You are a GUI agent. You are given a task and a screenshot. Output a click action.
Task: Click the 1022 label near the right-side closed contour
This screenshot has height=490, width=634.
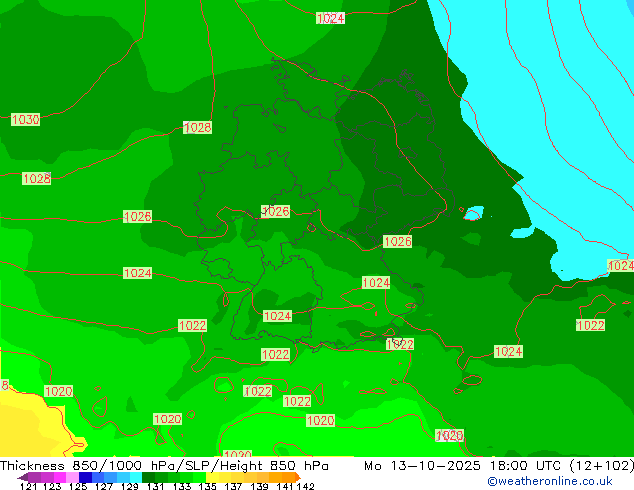(x=590, y=325)
